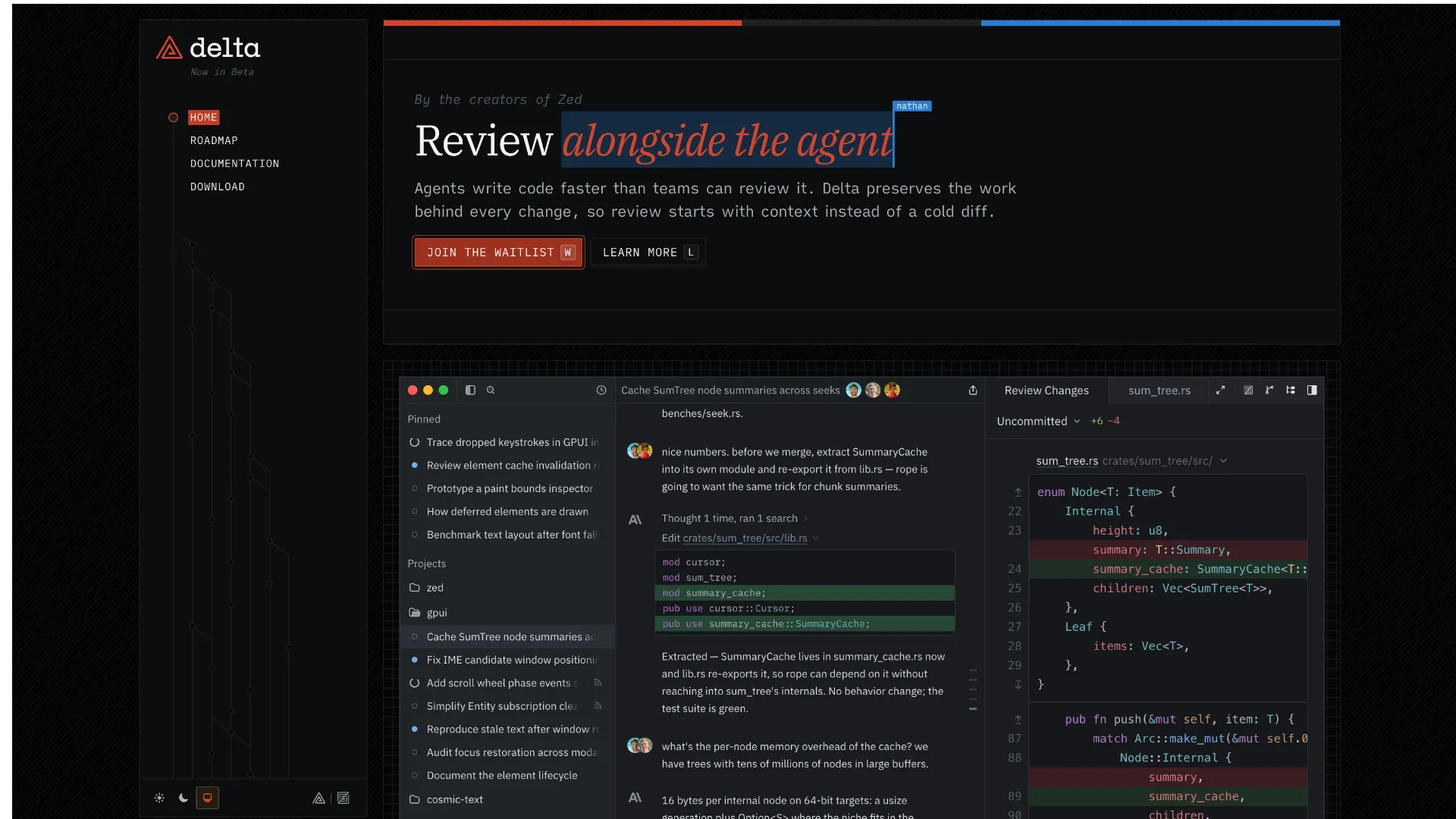Viewport: 1456px width, 819px height.
Task: Collapse the Projects section
Action: [427, 563]
